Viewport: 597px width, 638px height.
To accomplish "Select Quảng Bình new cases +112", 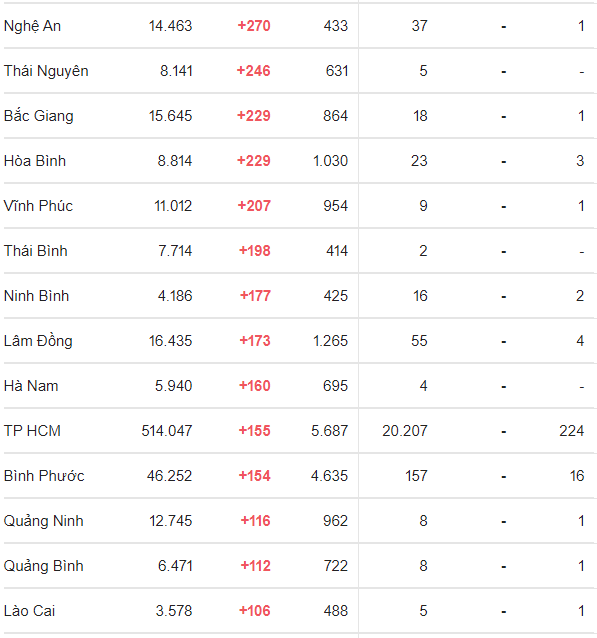I will coord(256,566).
